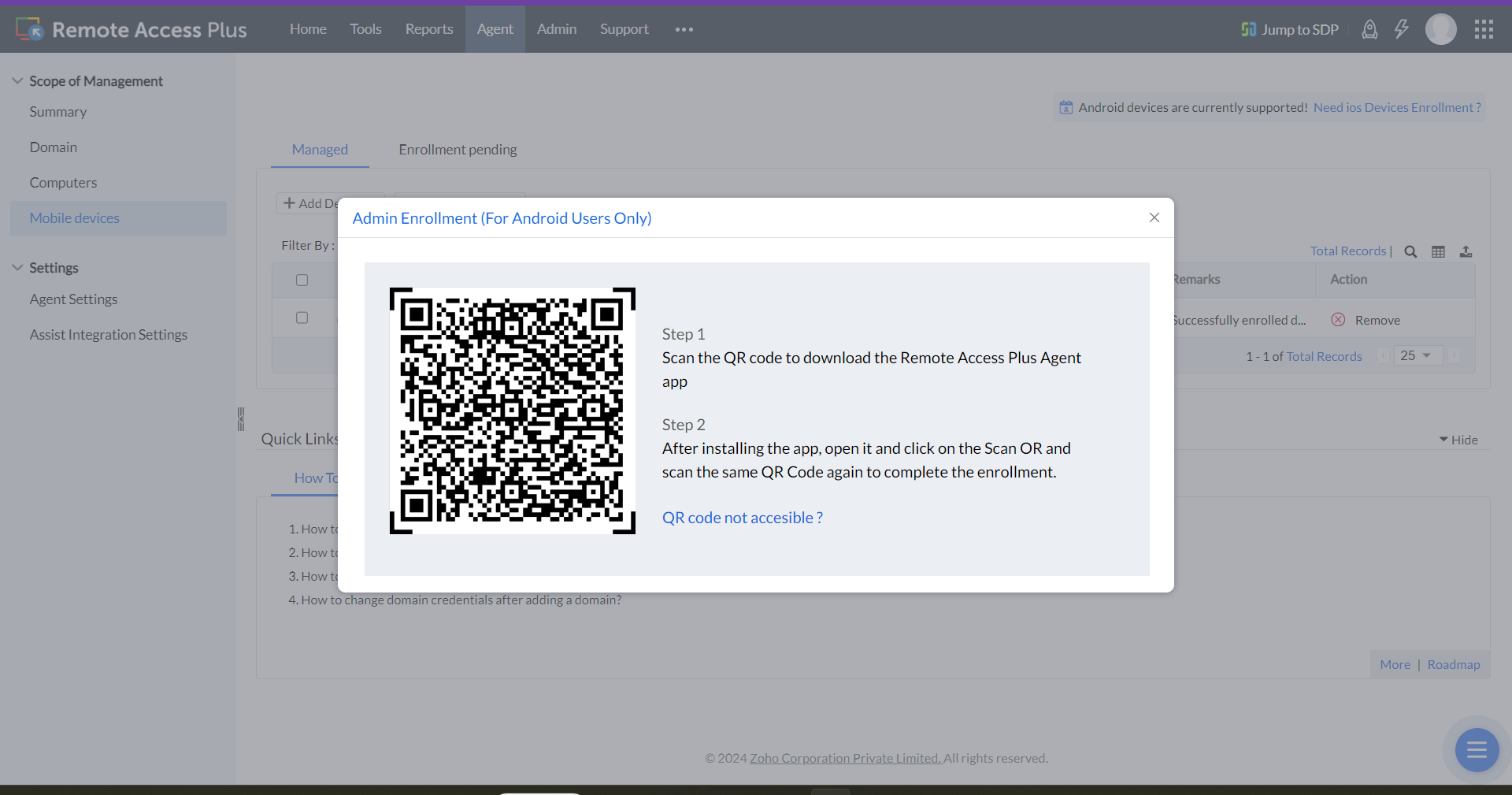
Task: Click the export icon above the table
Action: (1466, 251)
